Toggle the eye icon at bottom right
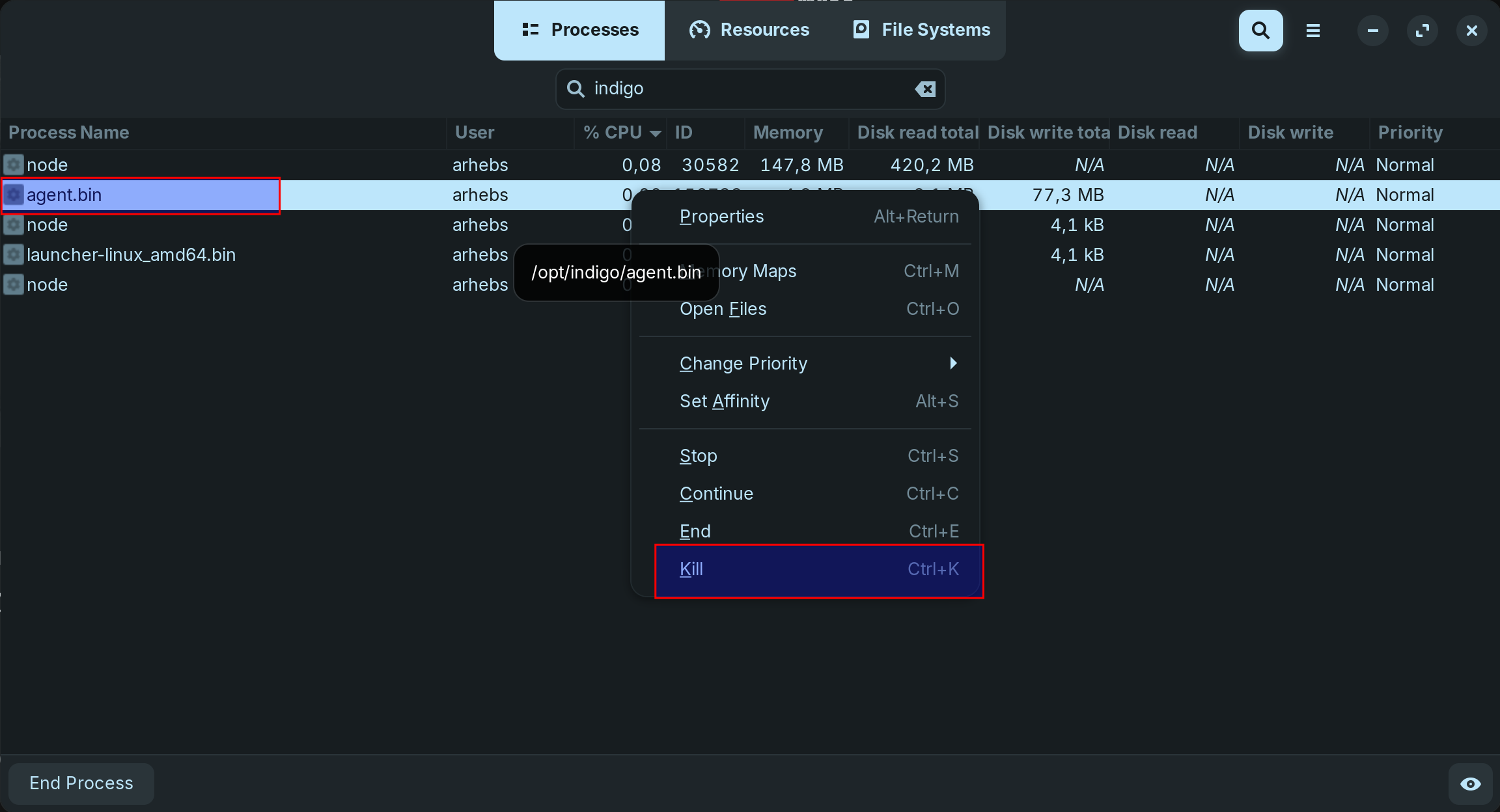The height and width of the screenshot is (812, 1500). pyautogui.click(x=1470, y=783)
